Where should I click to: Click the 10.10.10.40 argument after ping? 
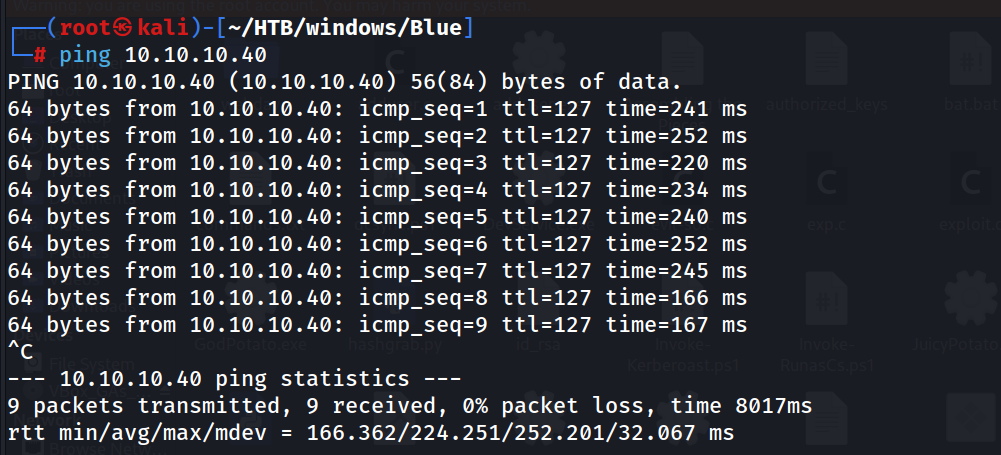(x=195, y=56)
